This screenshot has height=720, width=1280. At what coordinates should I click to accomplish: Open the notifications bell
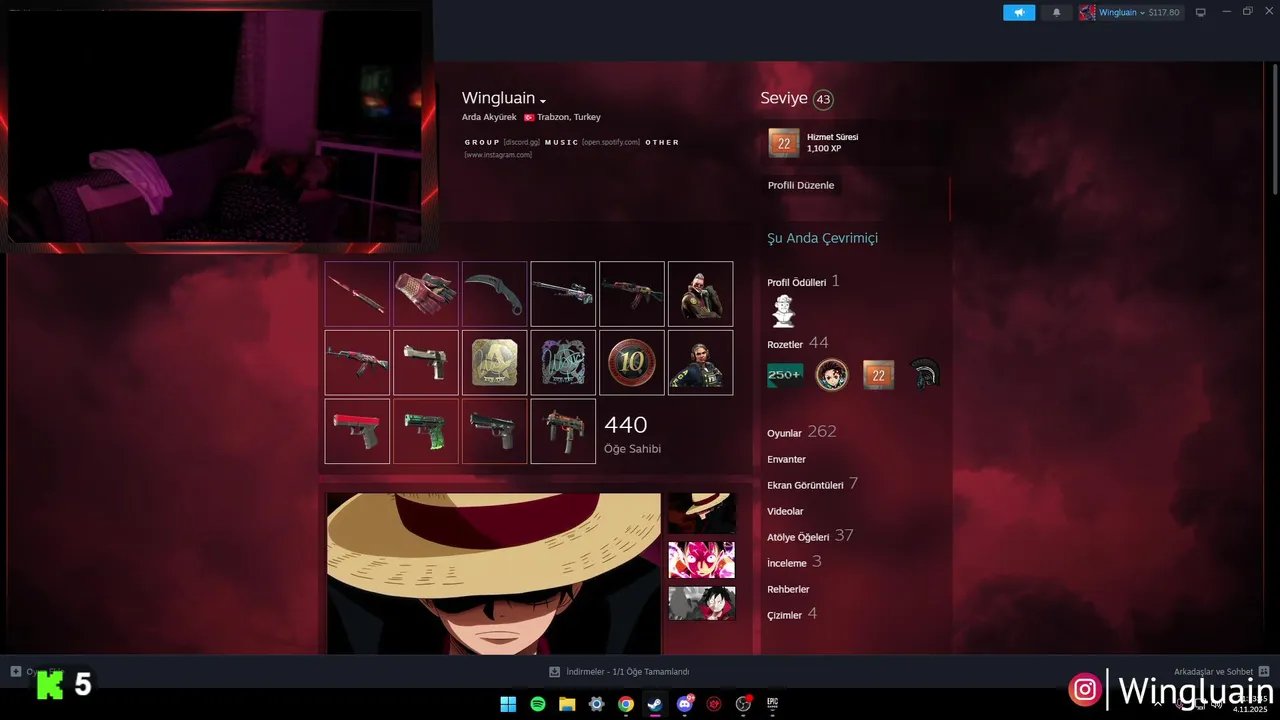[x=1056, y=12]
